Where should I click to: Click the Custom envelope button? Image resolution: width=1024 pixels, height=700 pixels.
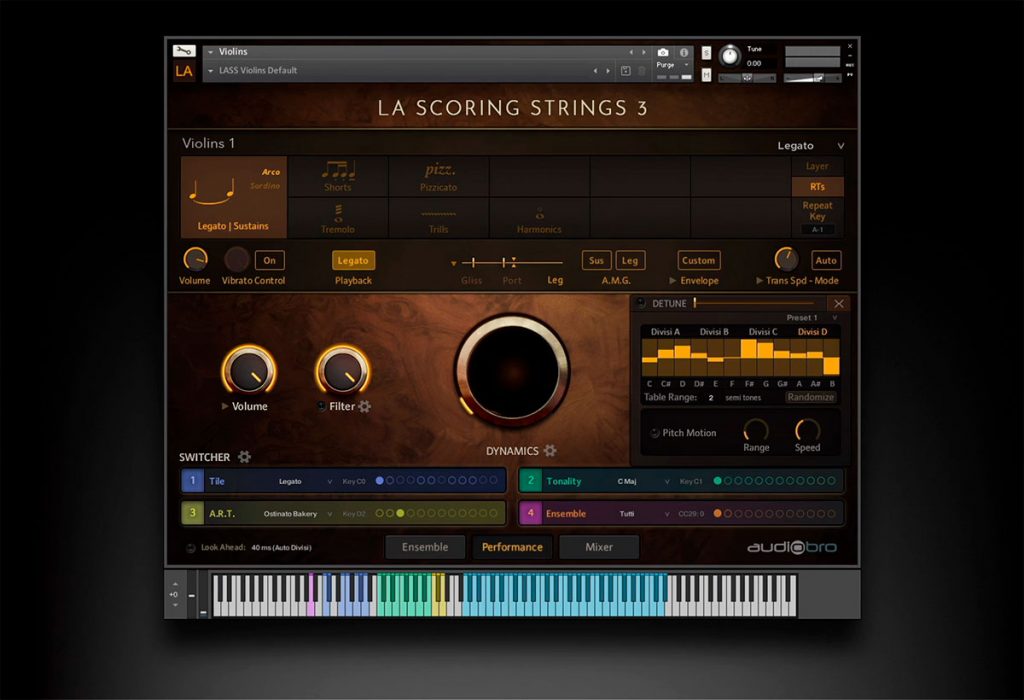[699, 260]
